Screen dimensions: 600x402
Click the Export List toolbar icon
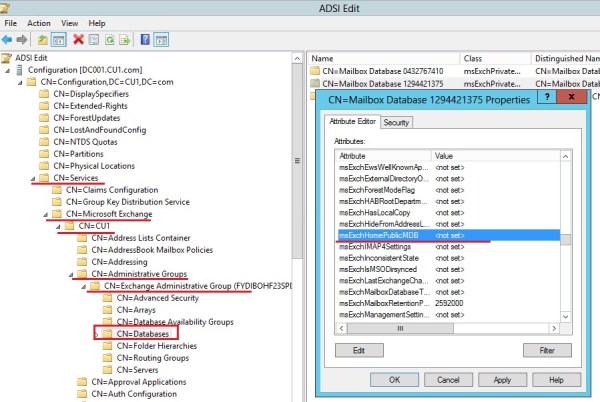point(124,39)
